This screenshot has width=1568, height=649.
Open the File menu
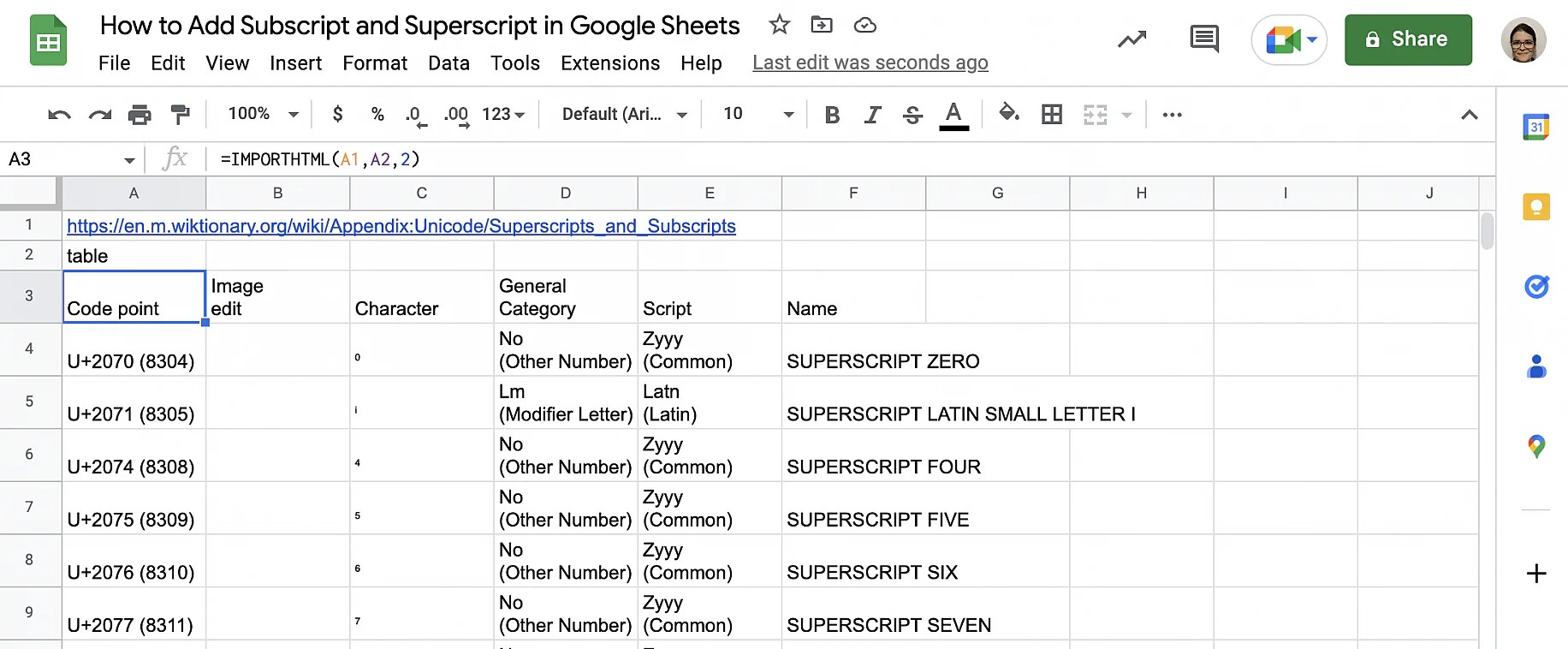point(114,63)
